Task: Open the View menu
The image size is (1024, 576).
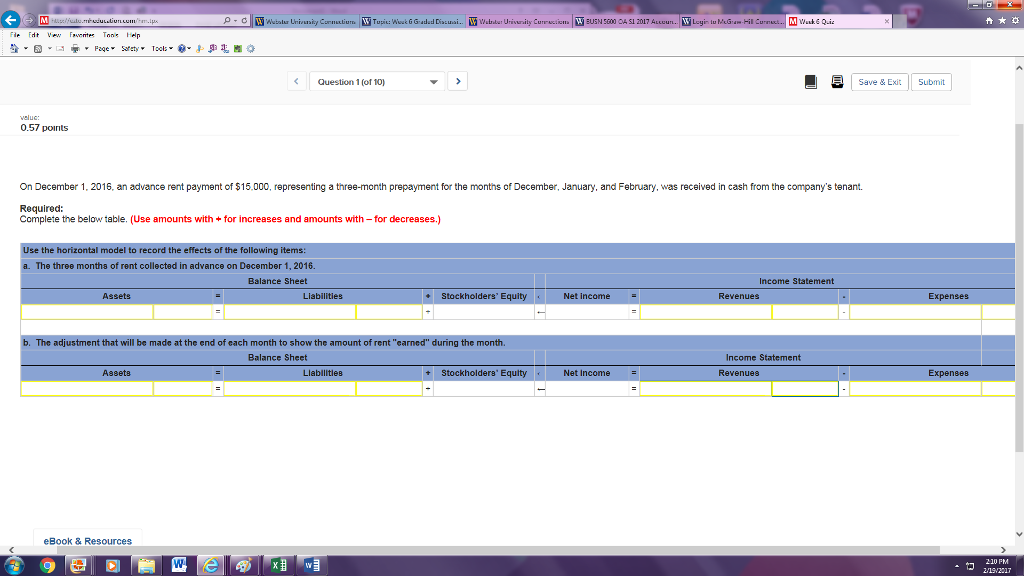Action: click(x=54, y=35)
